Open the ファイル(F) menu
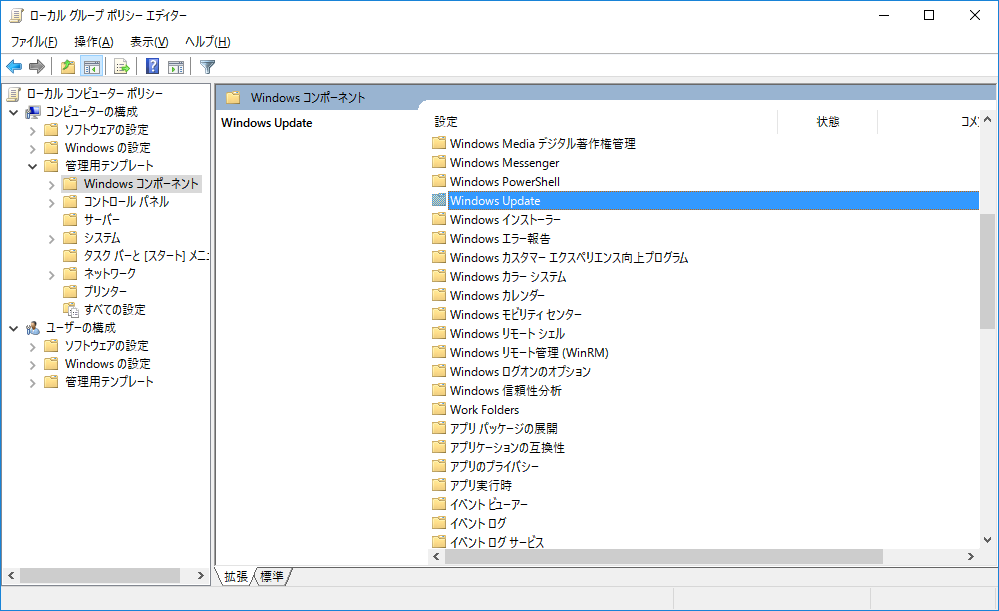Image resolution: width=999 pixels, height=611 pixels. pos(34,42)
